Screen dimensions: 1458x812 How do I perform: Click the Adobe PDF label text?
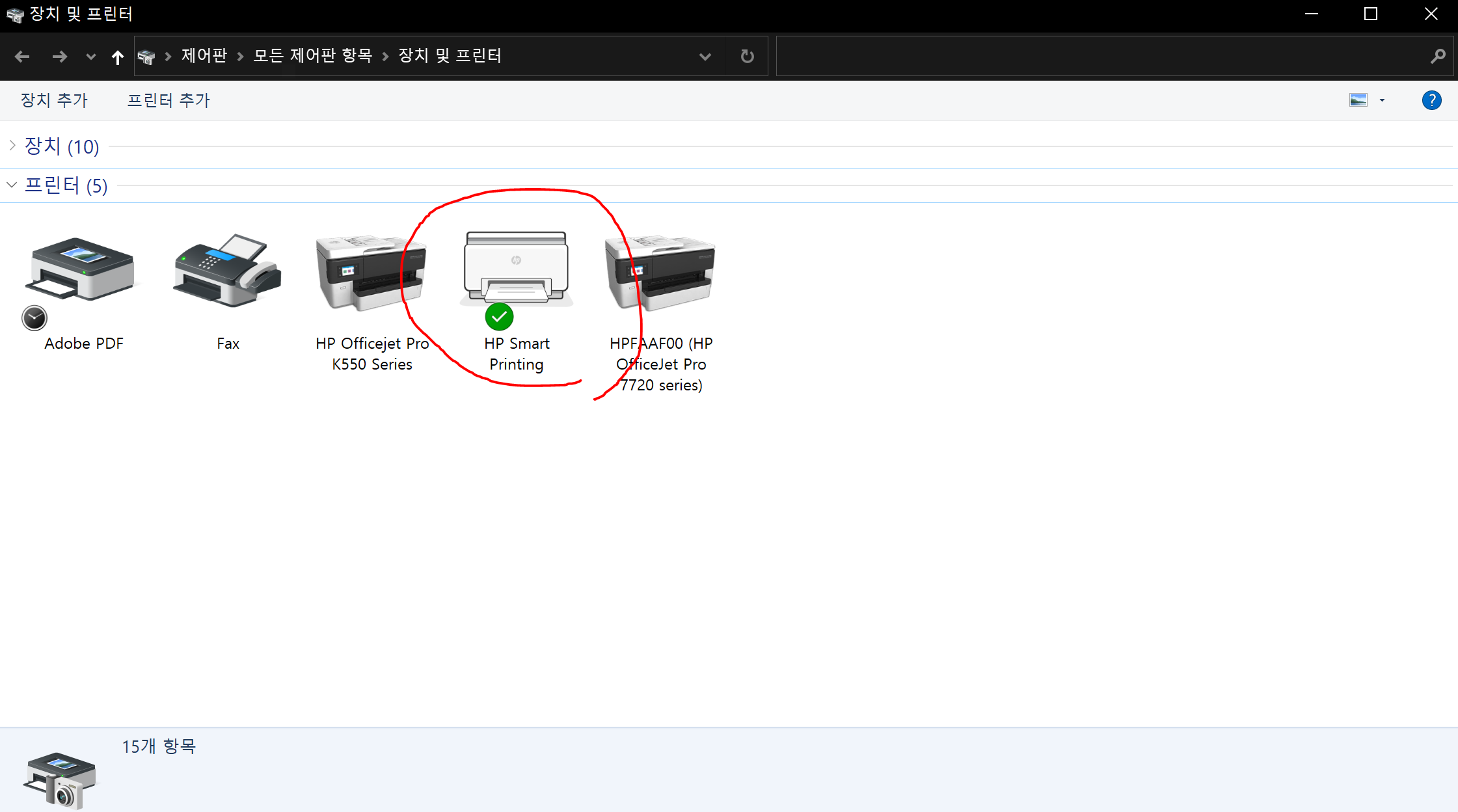click(x=84, y=344)
